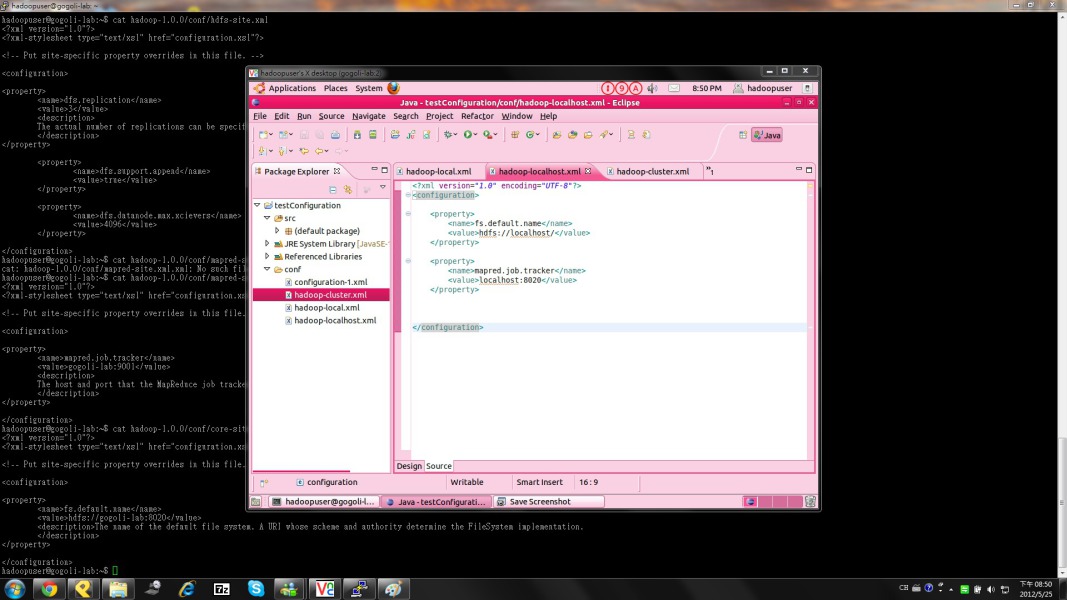Click the VNC viewer icon in Windows taskbar
Viewport: 1067px width, 600px height.
325,588
